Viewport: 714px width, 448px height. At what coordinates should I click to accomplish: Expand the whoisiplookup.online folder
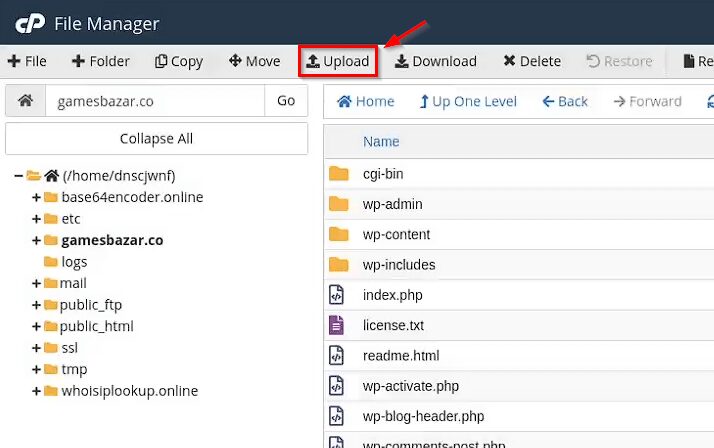36,391
